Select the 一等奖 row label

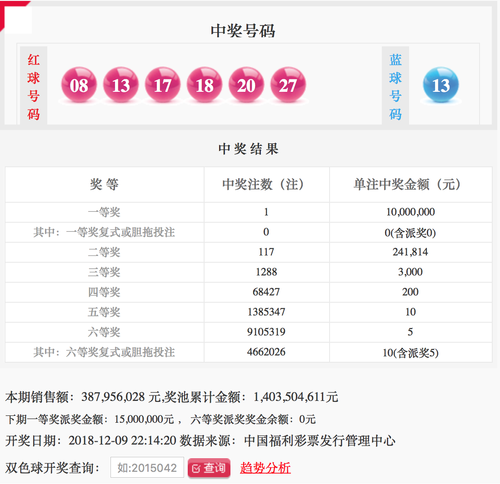point(104,212)
